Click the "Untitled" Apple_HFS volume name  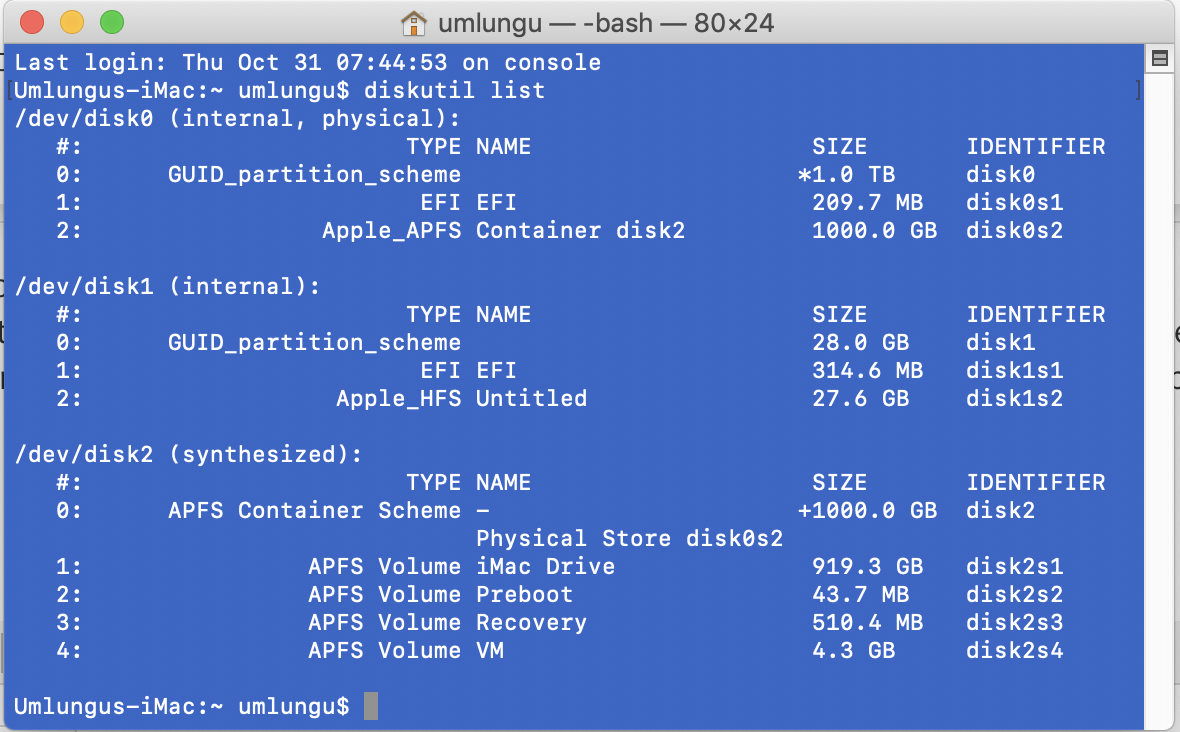(531, 399)
